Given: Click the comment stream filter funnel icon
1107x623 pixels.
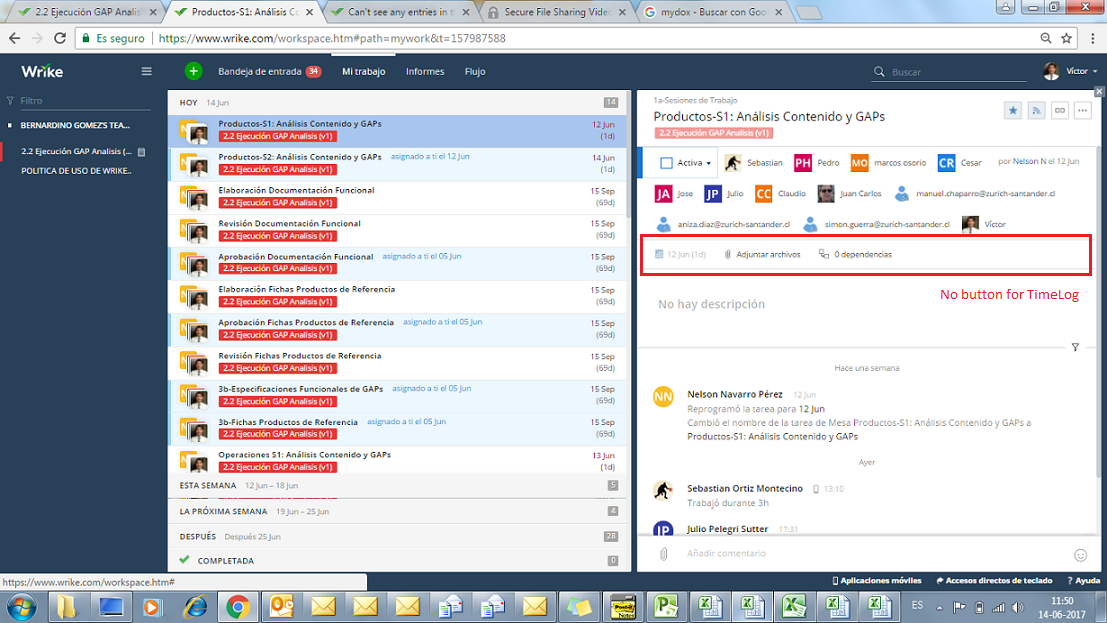Looking at the screenshot, I should click(1075, 347).
